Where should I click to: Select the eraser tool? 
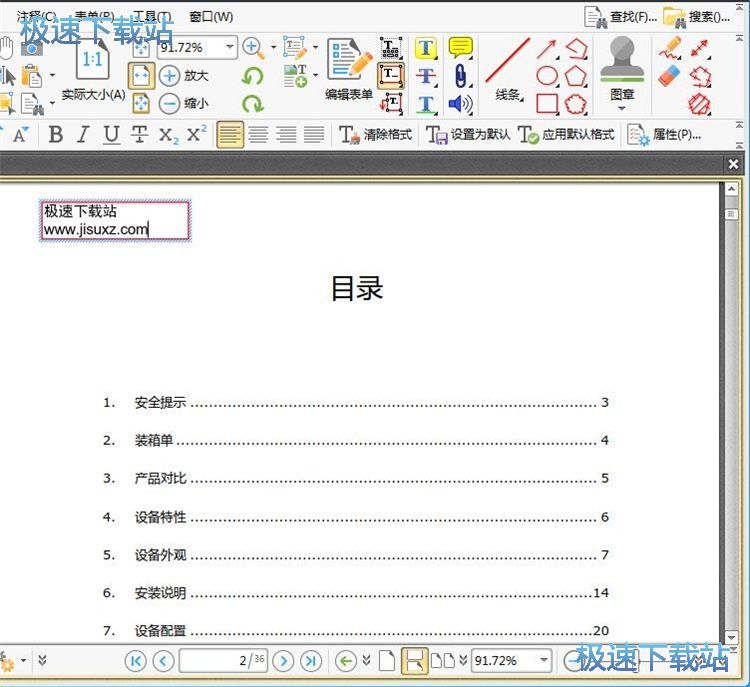point(670,76)
